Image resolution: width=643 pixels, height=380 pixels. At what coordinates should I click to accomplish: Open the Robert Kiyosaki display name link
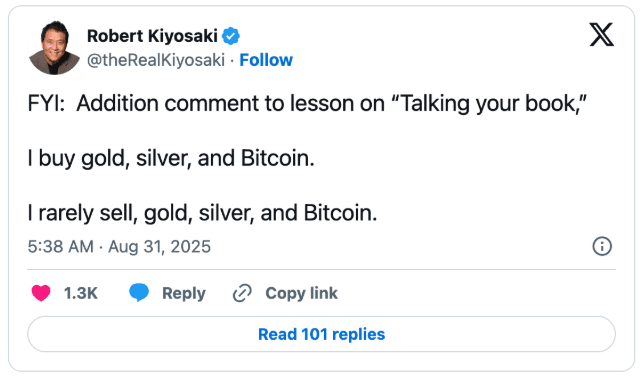coord(152,36)
